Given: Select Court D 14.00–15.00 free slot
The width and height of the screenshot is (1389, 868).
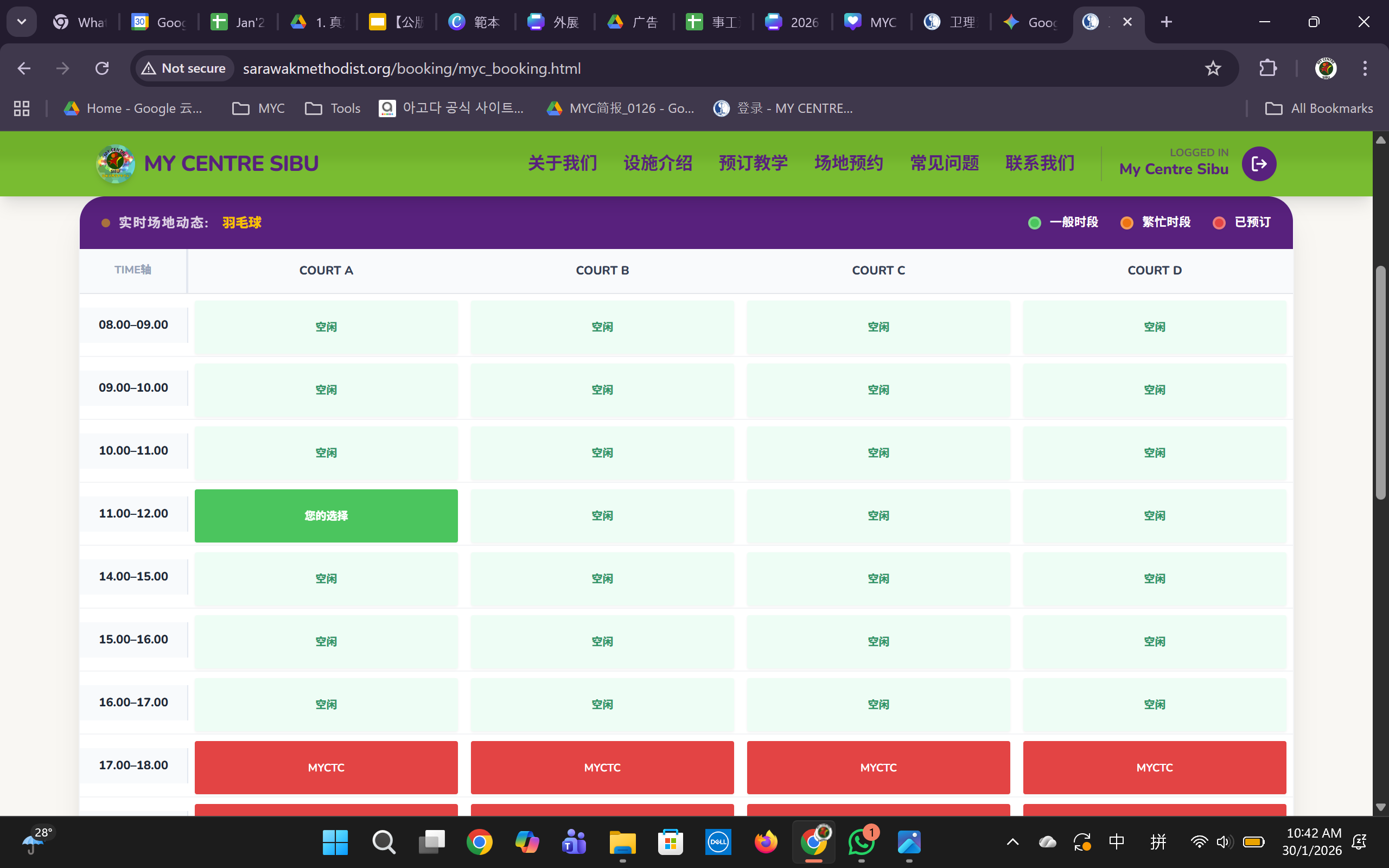Looking at the screenshot, I should coord(1154,579).
